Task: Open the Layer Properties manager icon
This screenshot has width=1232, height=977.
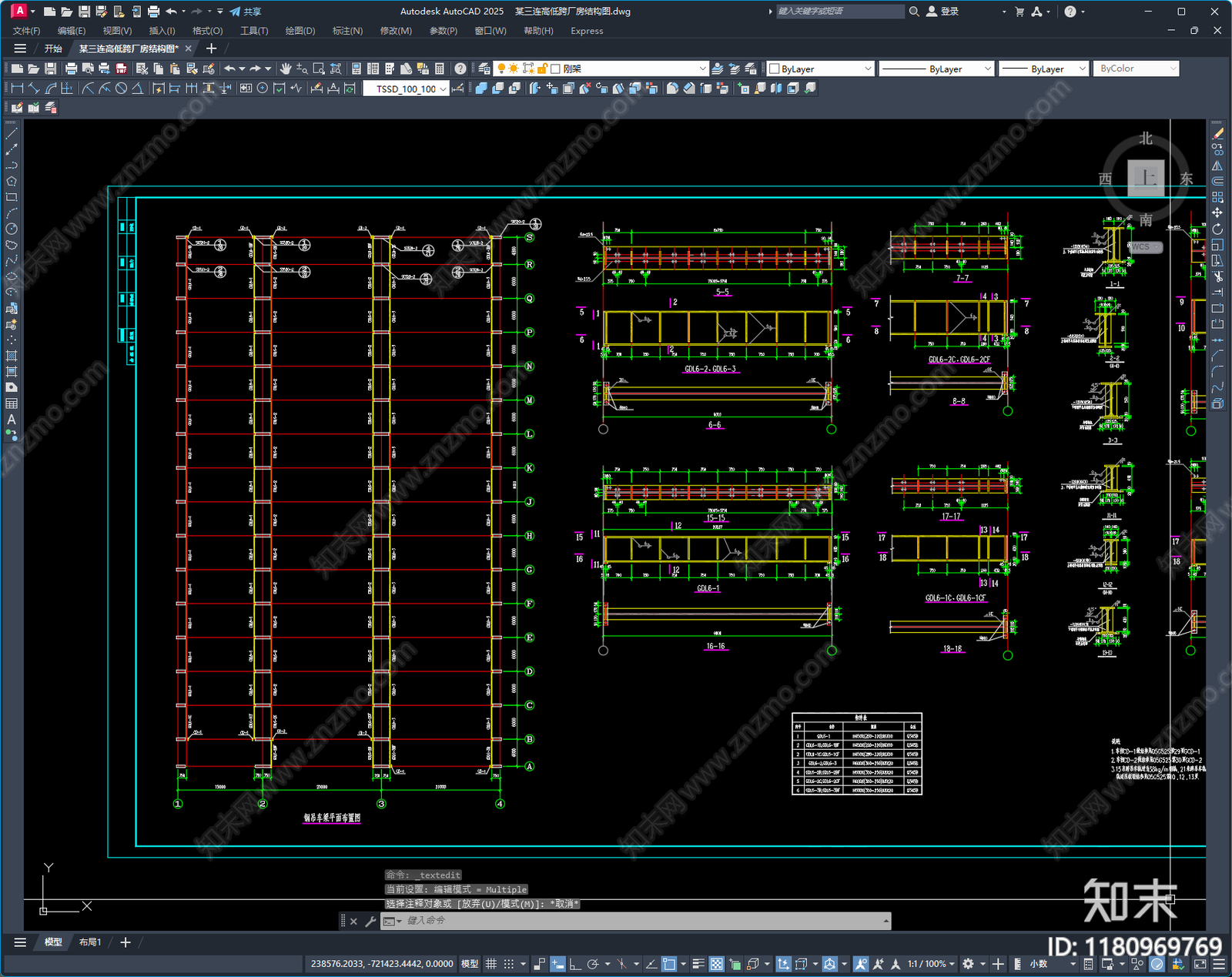Action: tap(484, 69)
